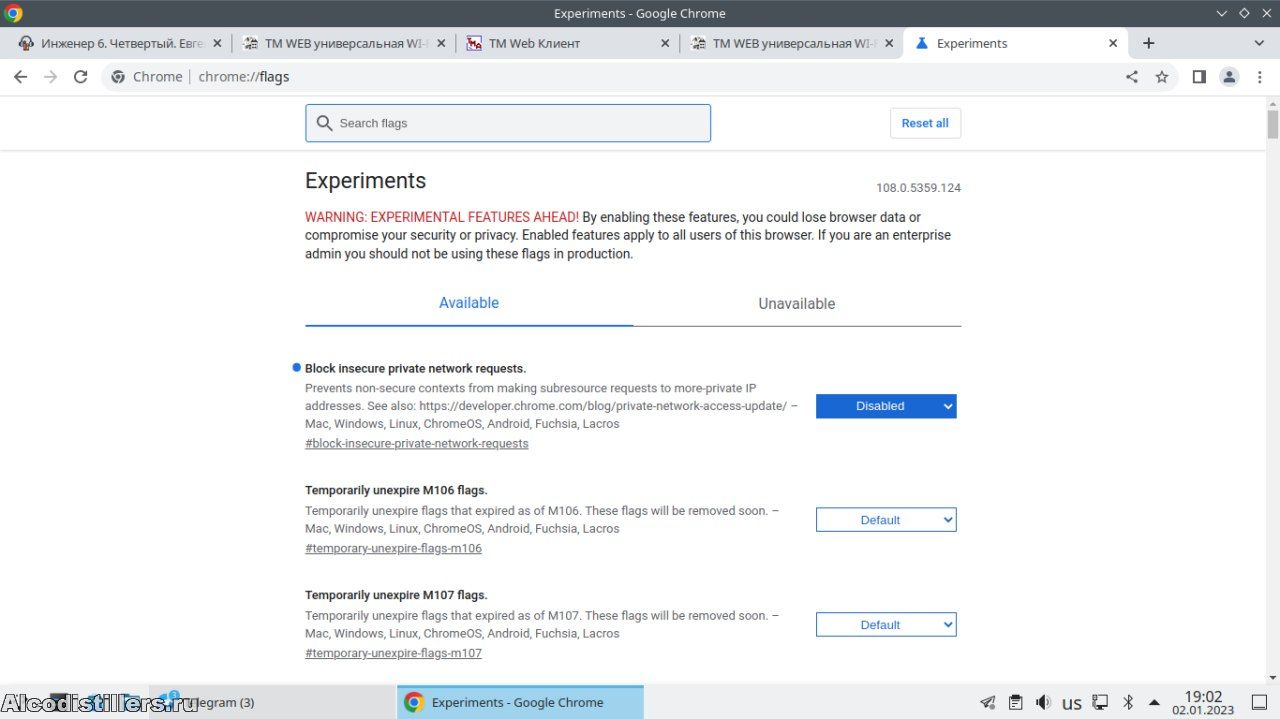View site information via the Chrome icon
This screenshot has height=719, width=1280.
click(x=118, y=77)
